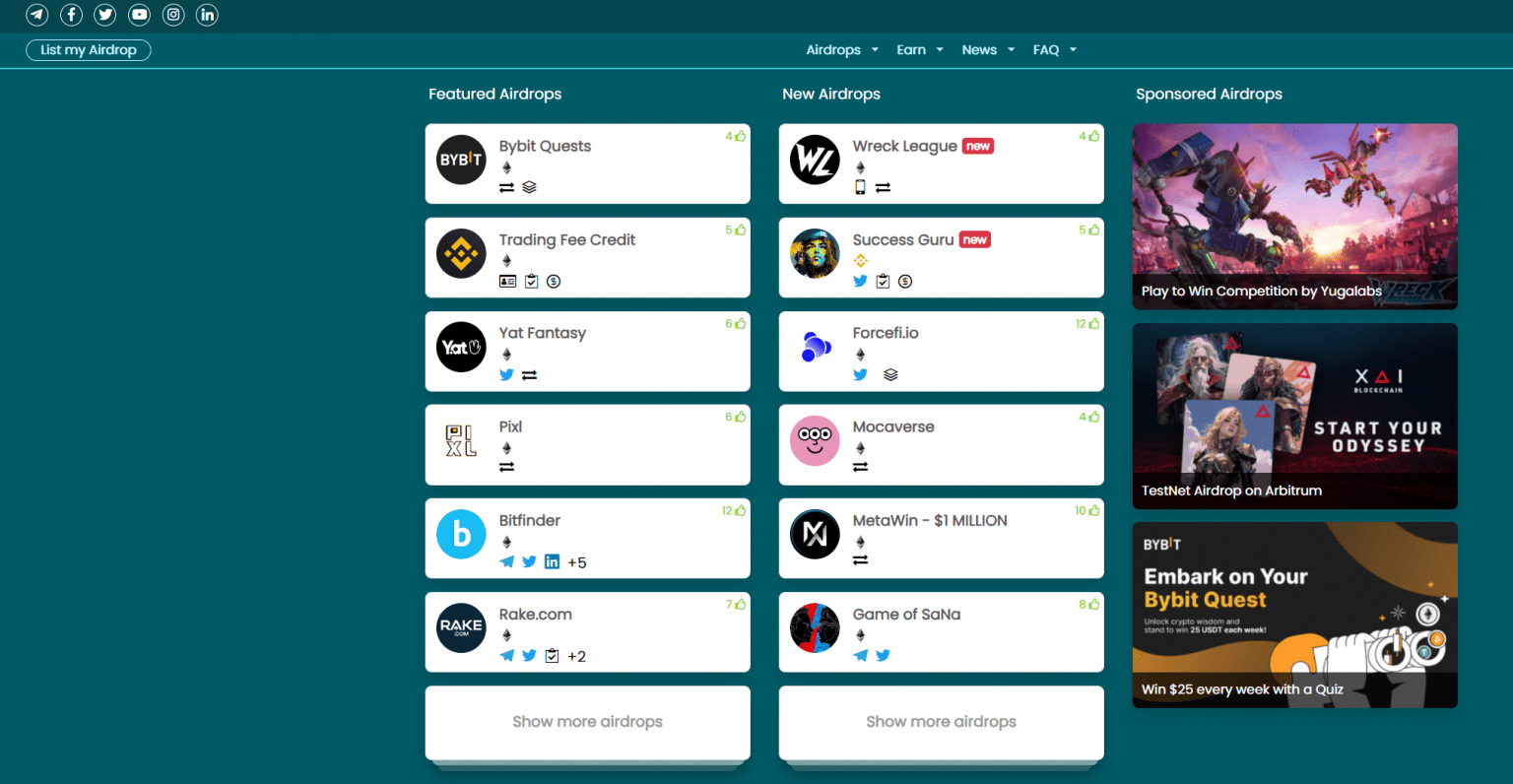Open the Airdrops menu
The width and height of the screenshot is (1513, 784).
coord(834,49)
